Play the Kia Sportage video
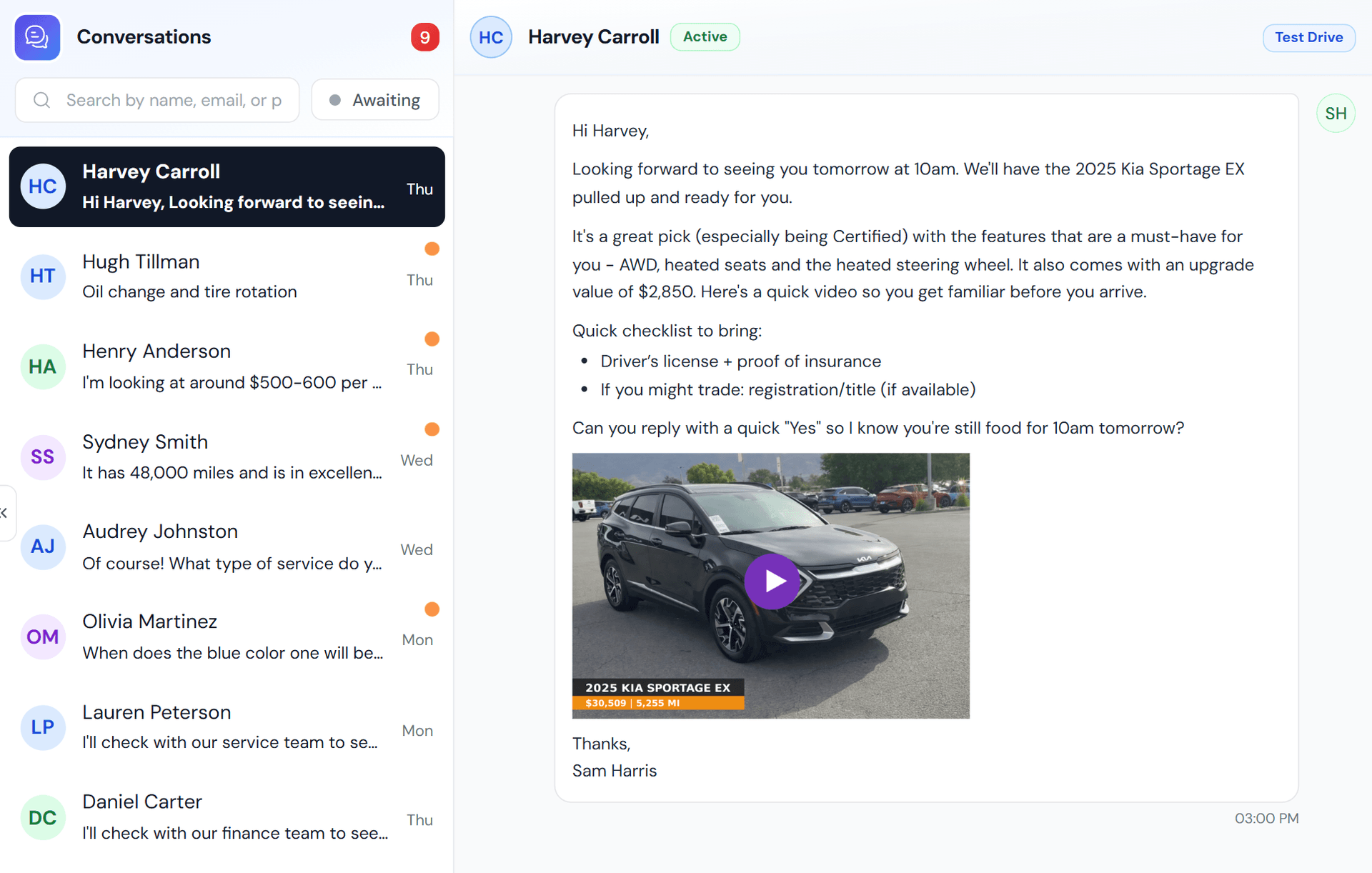Screen dimensions: 1372x873 [x=771, y=581]
